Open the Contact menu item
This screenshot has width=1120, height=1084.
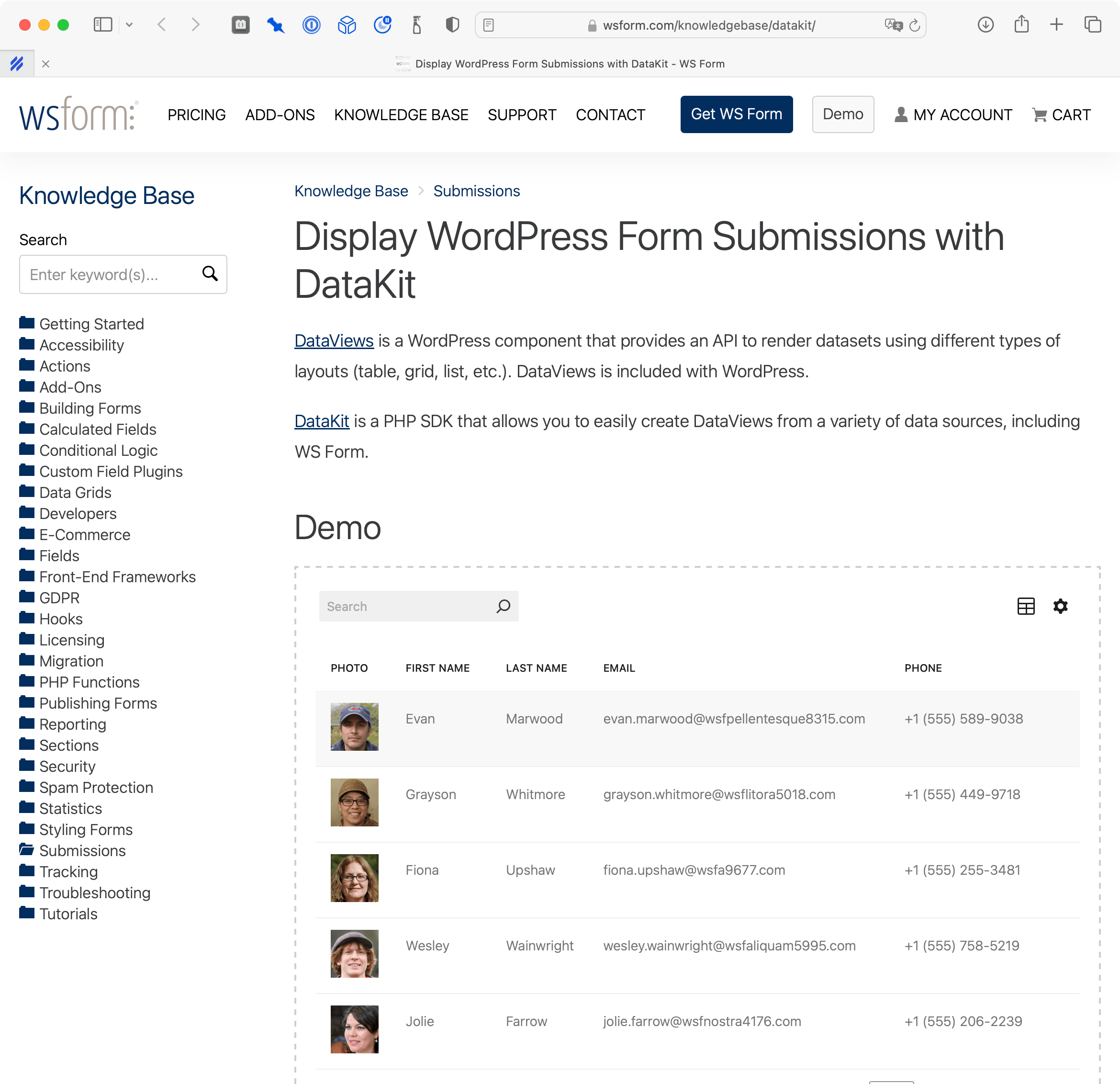coord(610,115)
